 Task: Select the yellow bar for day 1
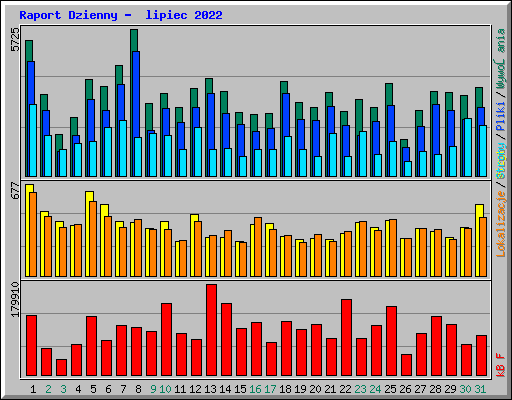tap(28, 230)
